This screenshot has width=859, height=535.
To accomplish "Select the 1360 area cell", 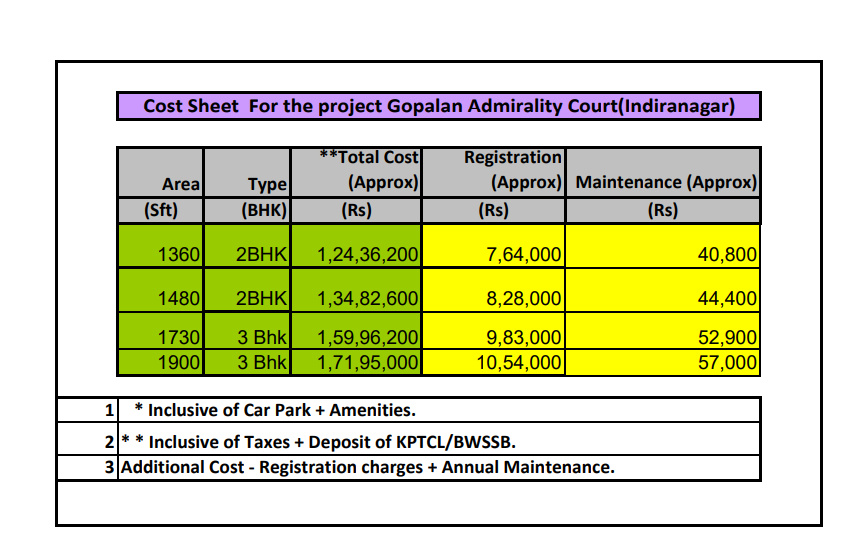I will point(161,255).
